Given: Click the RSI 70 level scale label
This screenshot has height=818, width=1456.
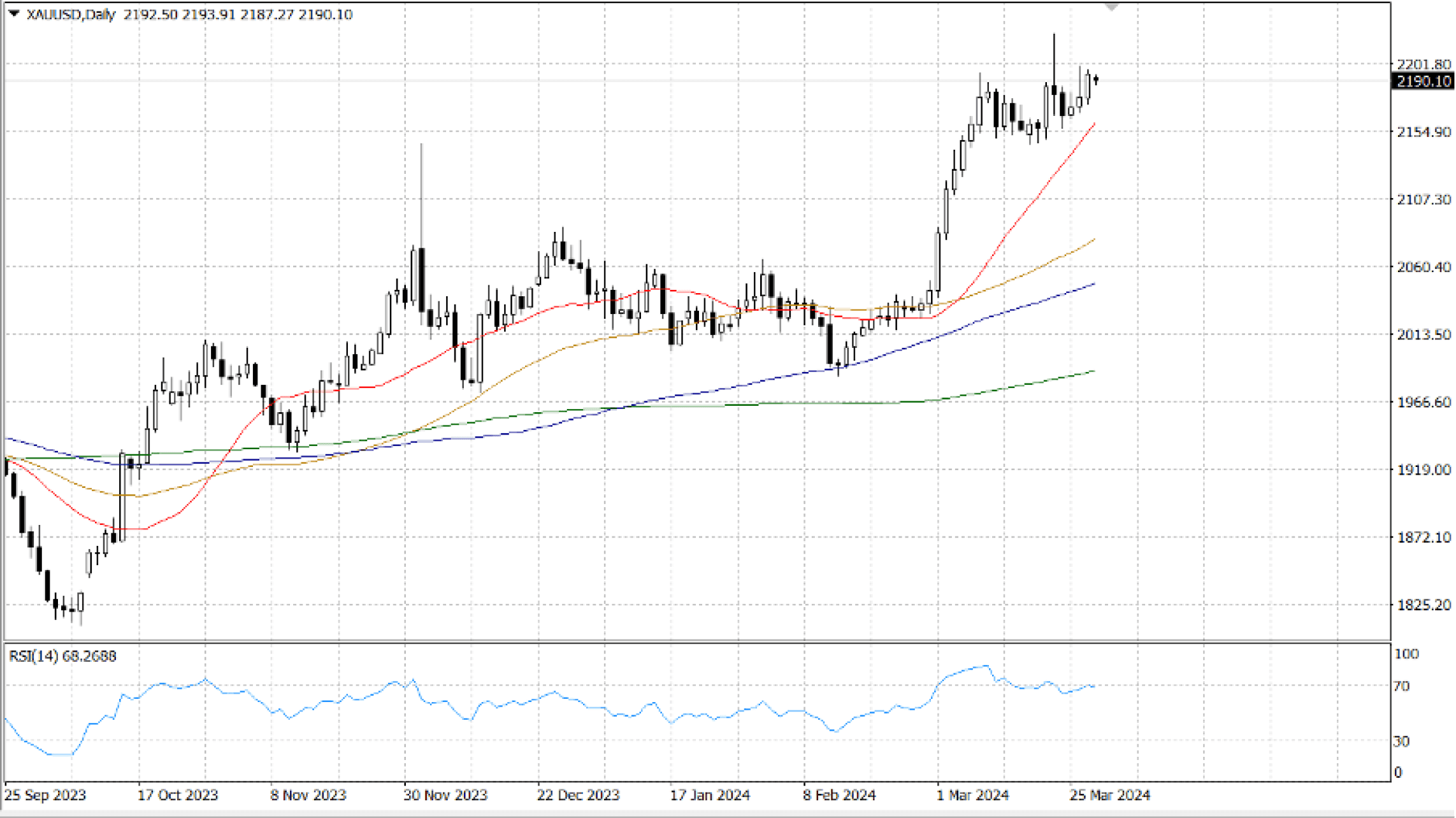Looking at the screenshot, I should pyautogui.click(x=1401, y=686).
